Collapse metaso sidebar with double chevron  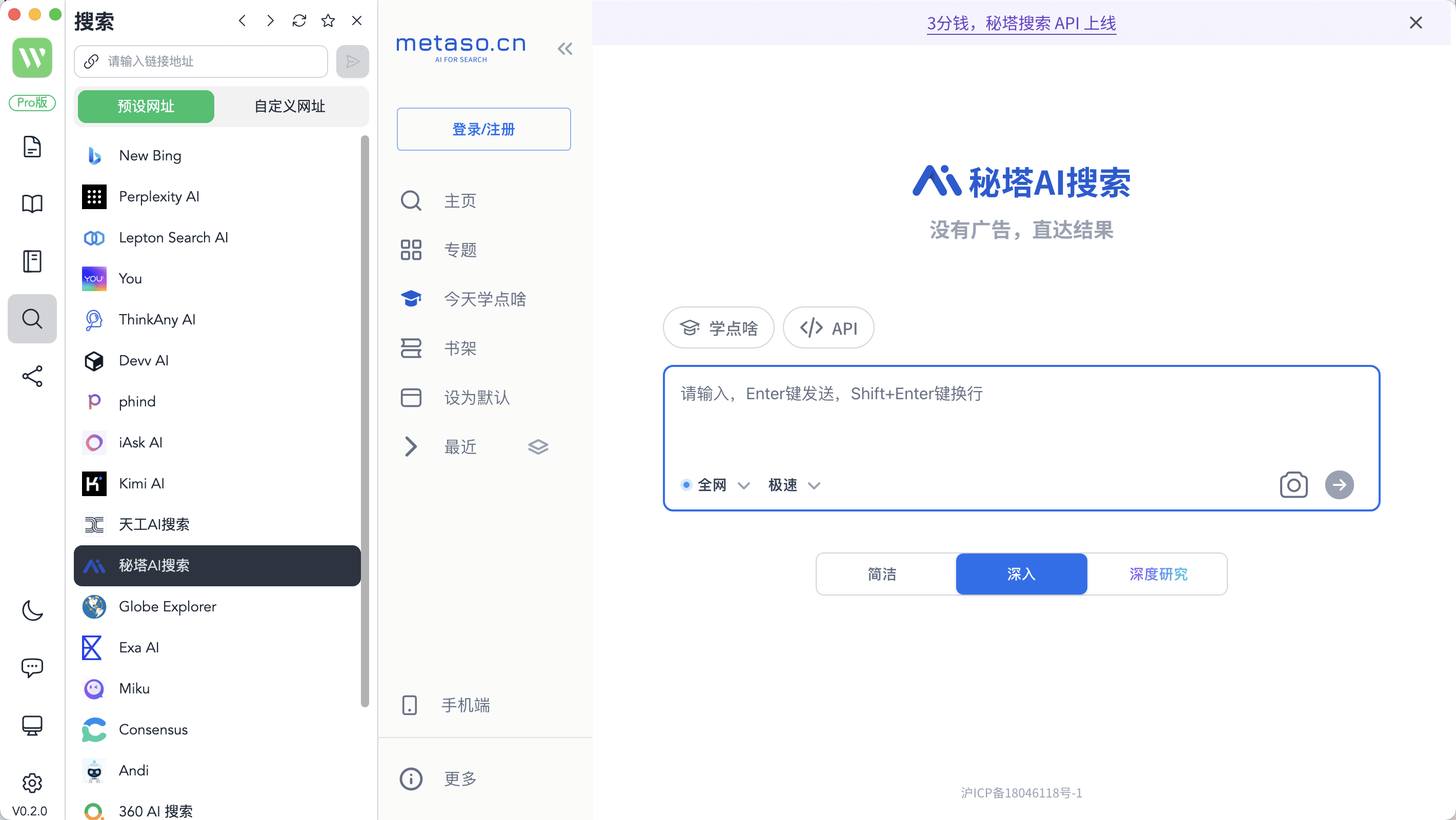click(564, 49)
